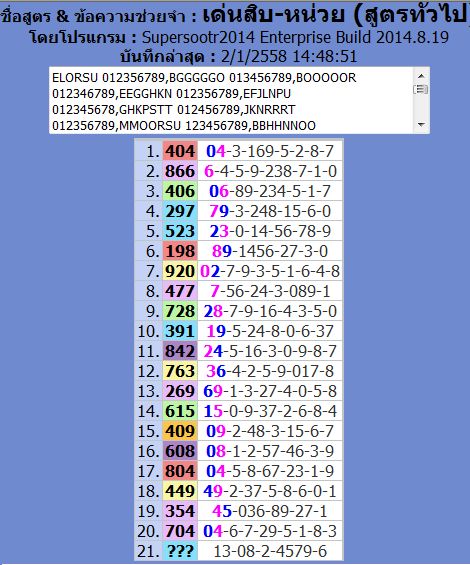
Task: Click the orange 409 cell in row 15
Action: (180, 431)
